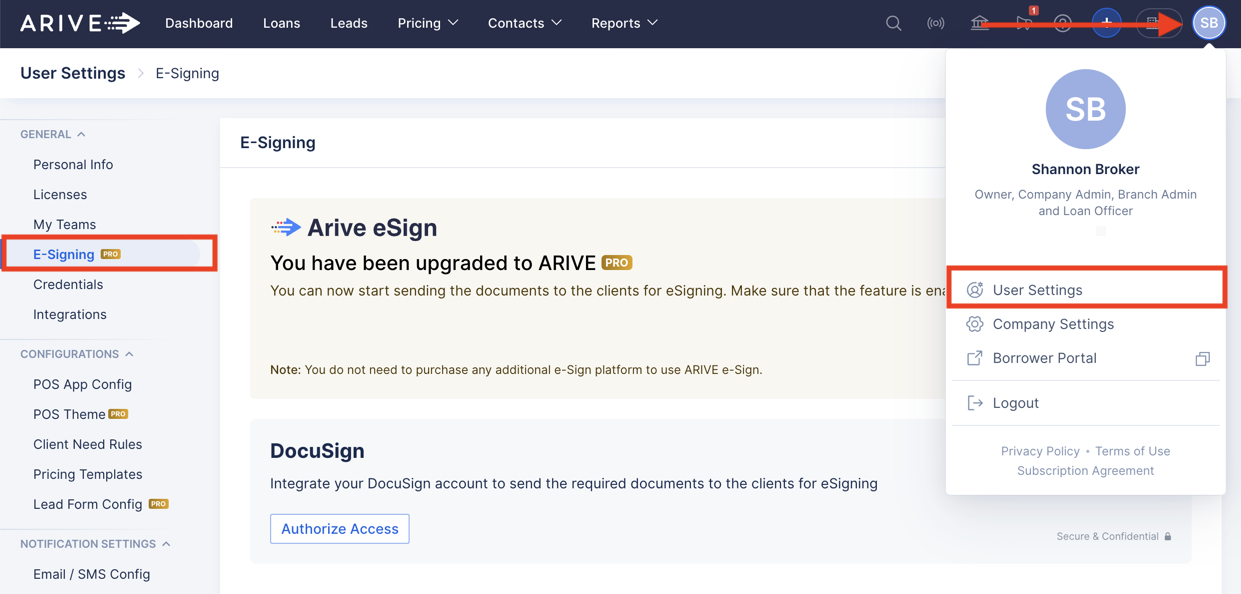Viewport: 1241px width, 594px height.
Task: Go to the Leads tab
Action: click(x=349, y=23)
